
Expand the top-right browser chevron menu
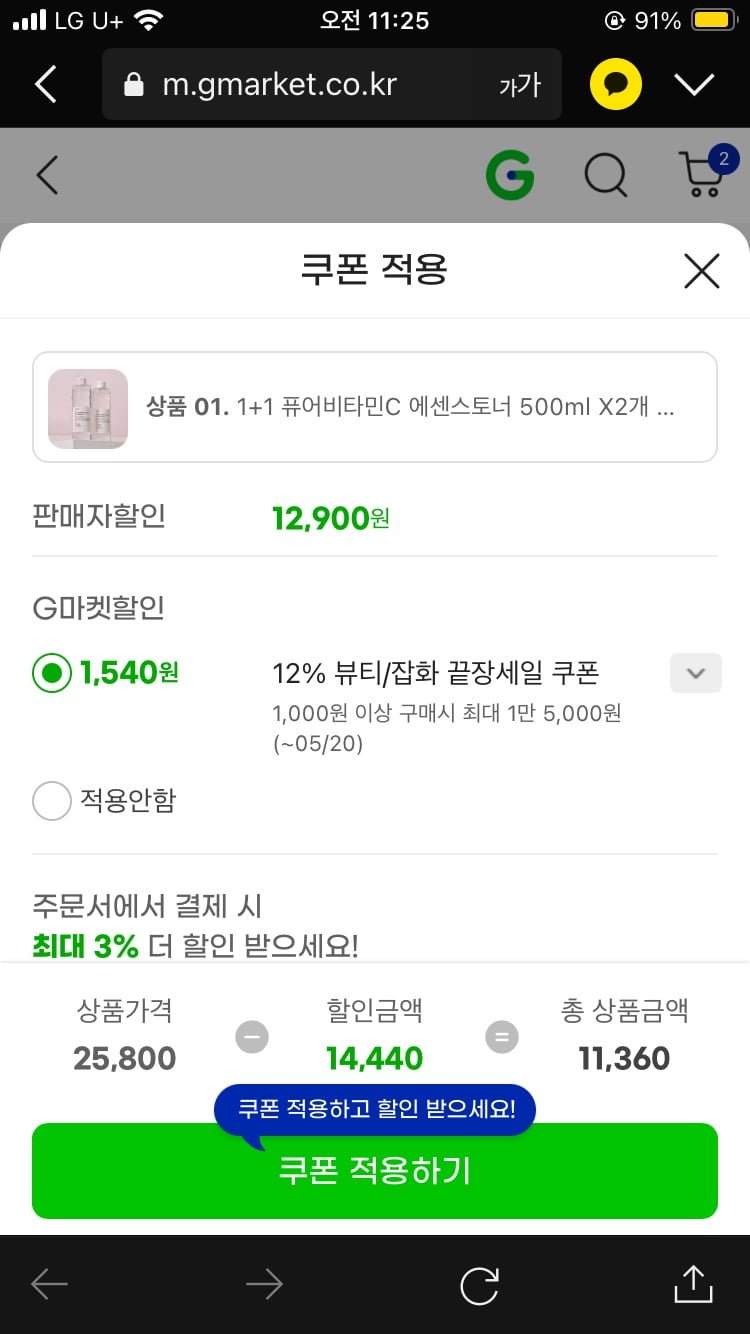click(x=694, y=84)
